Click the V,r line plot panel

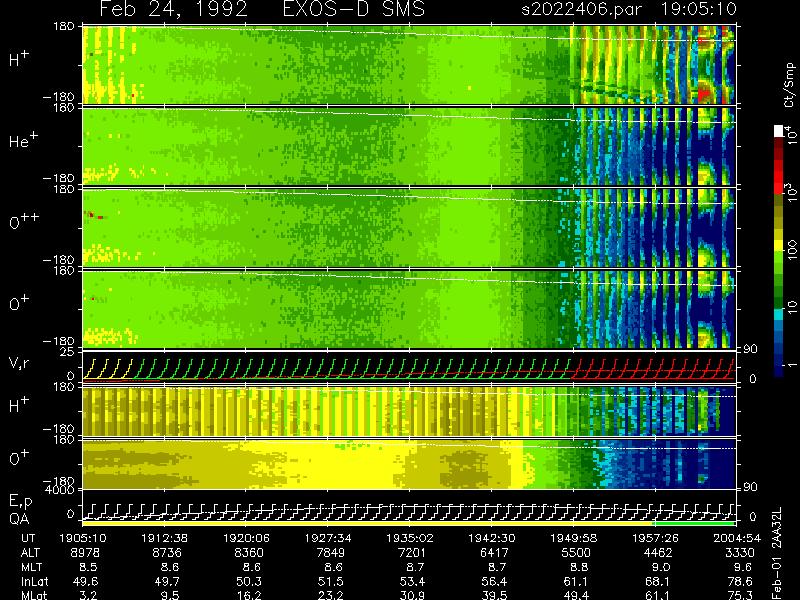tap(410, 367)
